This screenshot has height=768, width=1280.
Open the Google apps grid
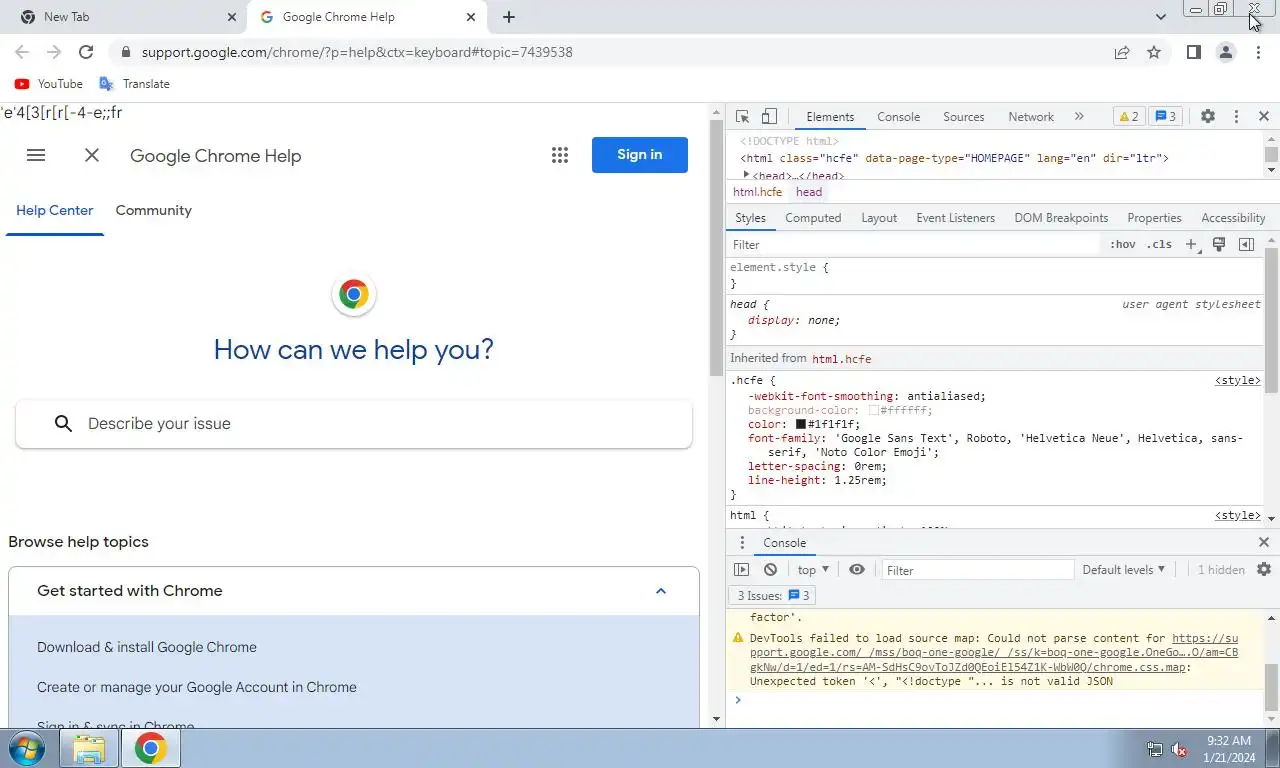click(x=560, y=155)
